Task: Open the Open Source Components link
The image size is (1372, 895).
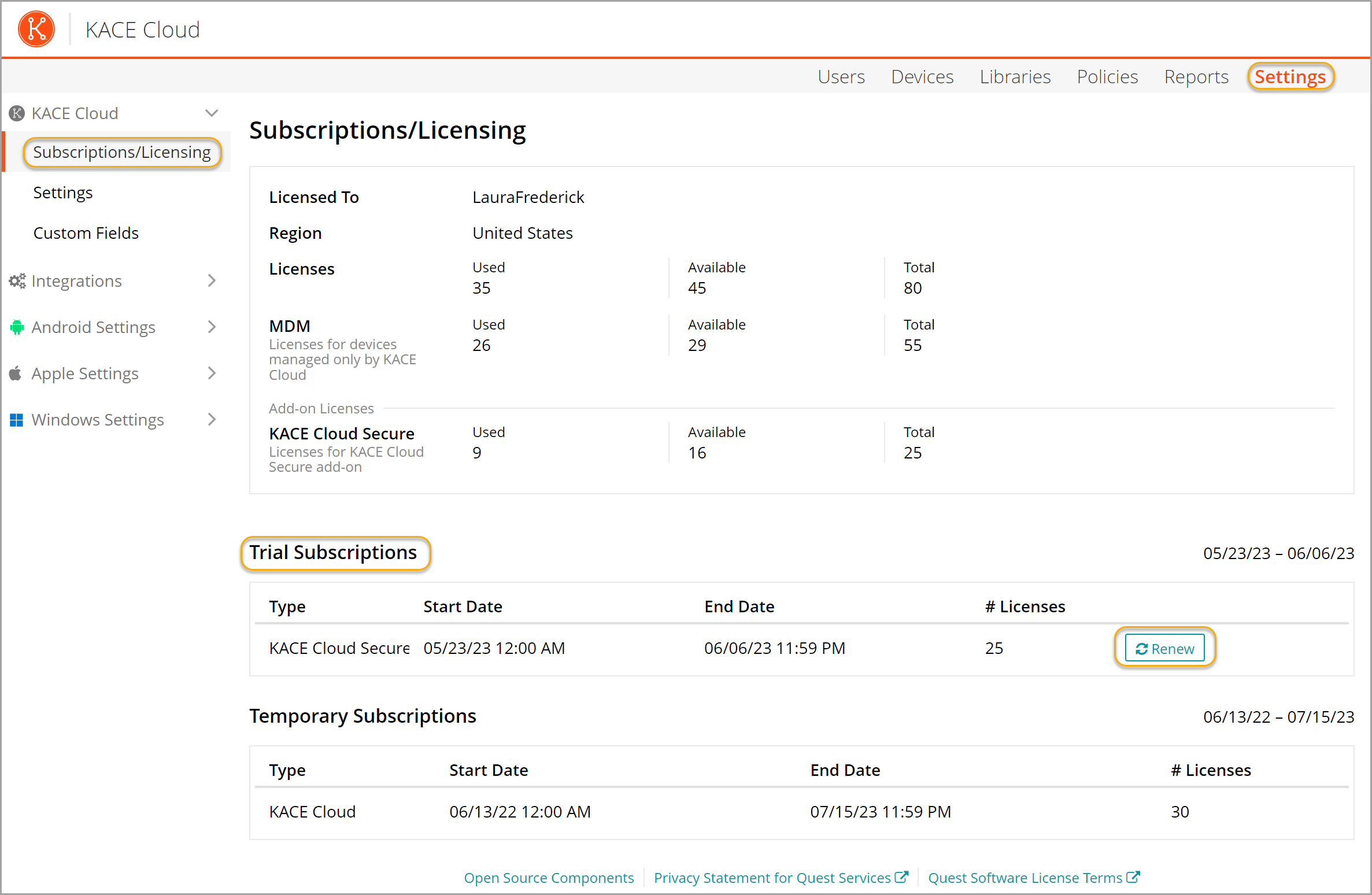Action: pyautogui.click(x=549, y=878)
